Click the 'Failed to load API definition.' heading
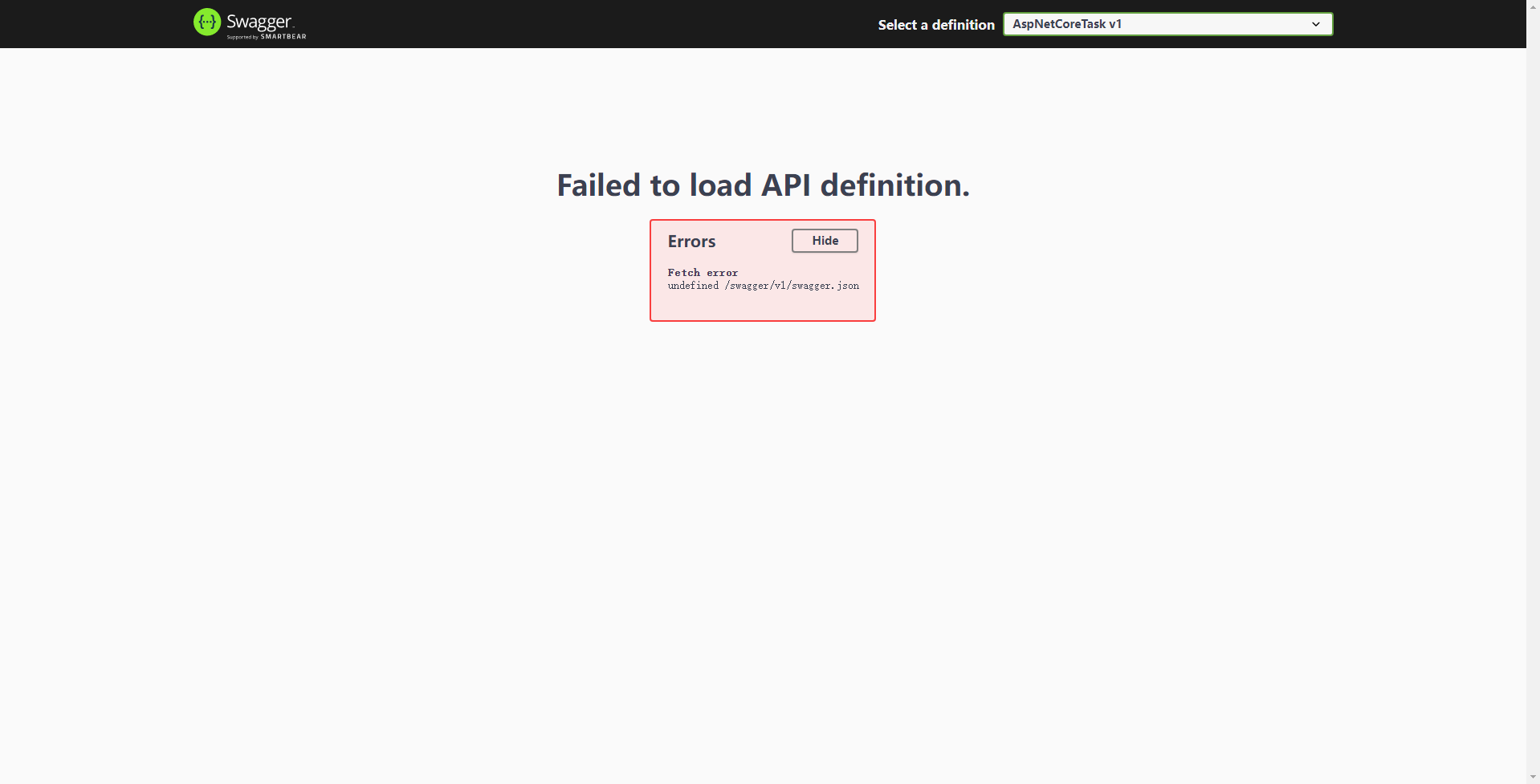 pos(763,185)
